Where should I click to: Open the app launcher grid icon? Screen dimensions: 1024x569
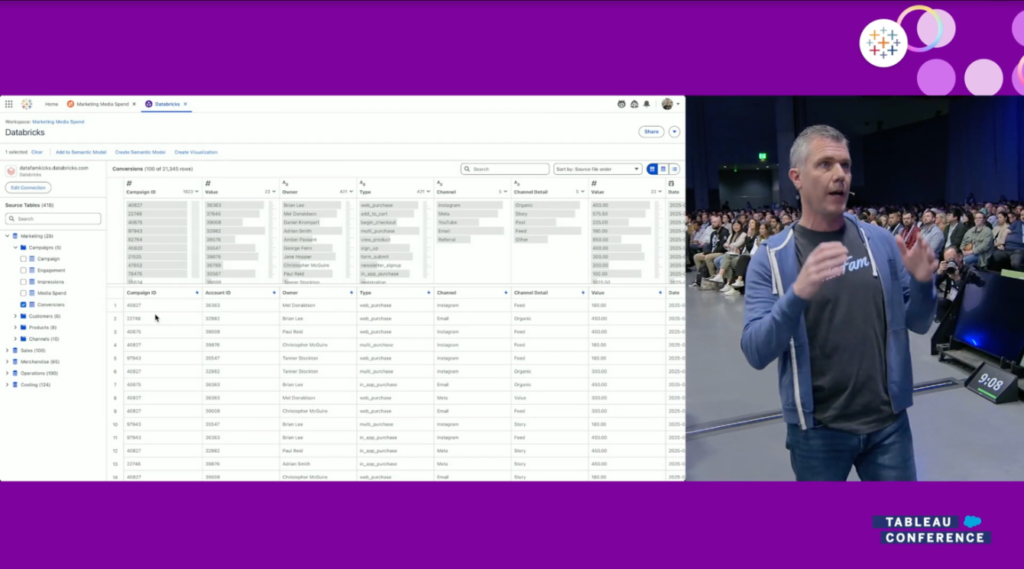[8, 104]
